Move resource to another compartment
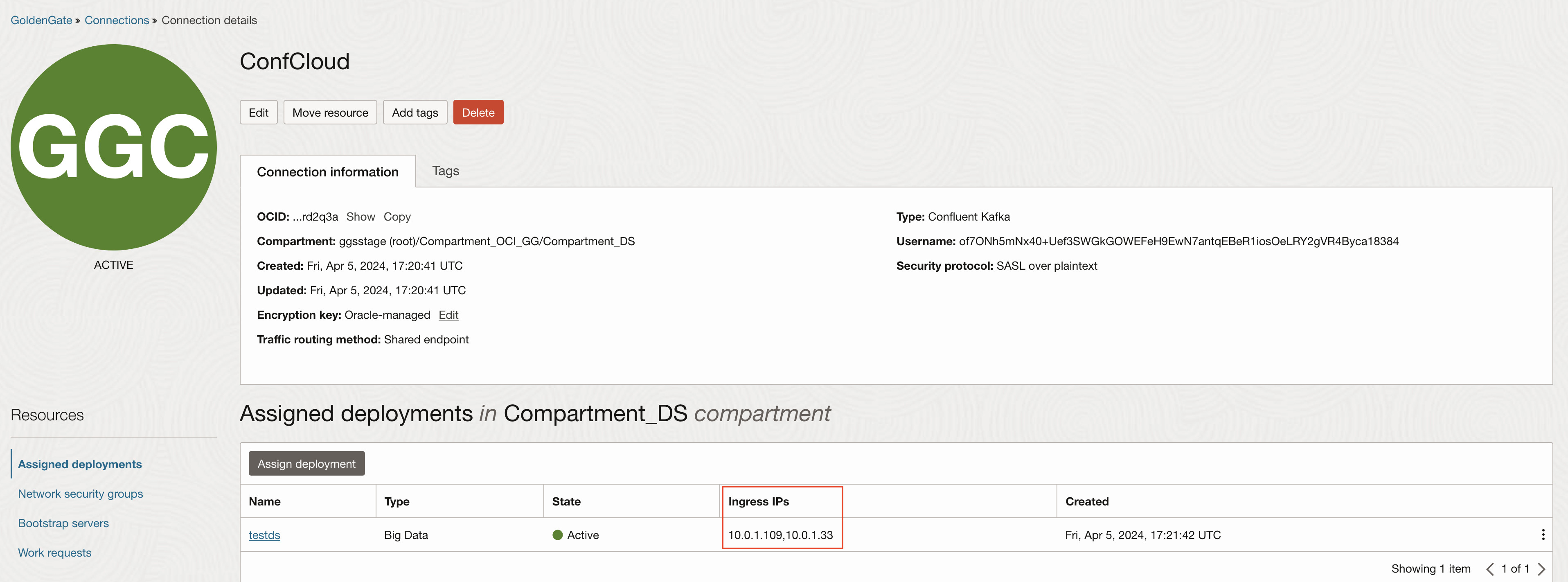 click(x=330, y=112)
